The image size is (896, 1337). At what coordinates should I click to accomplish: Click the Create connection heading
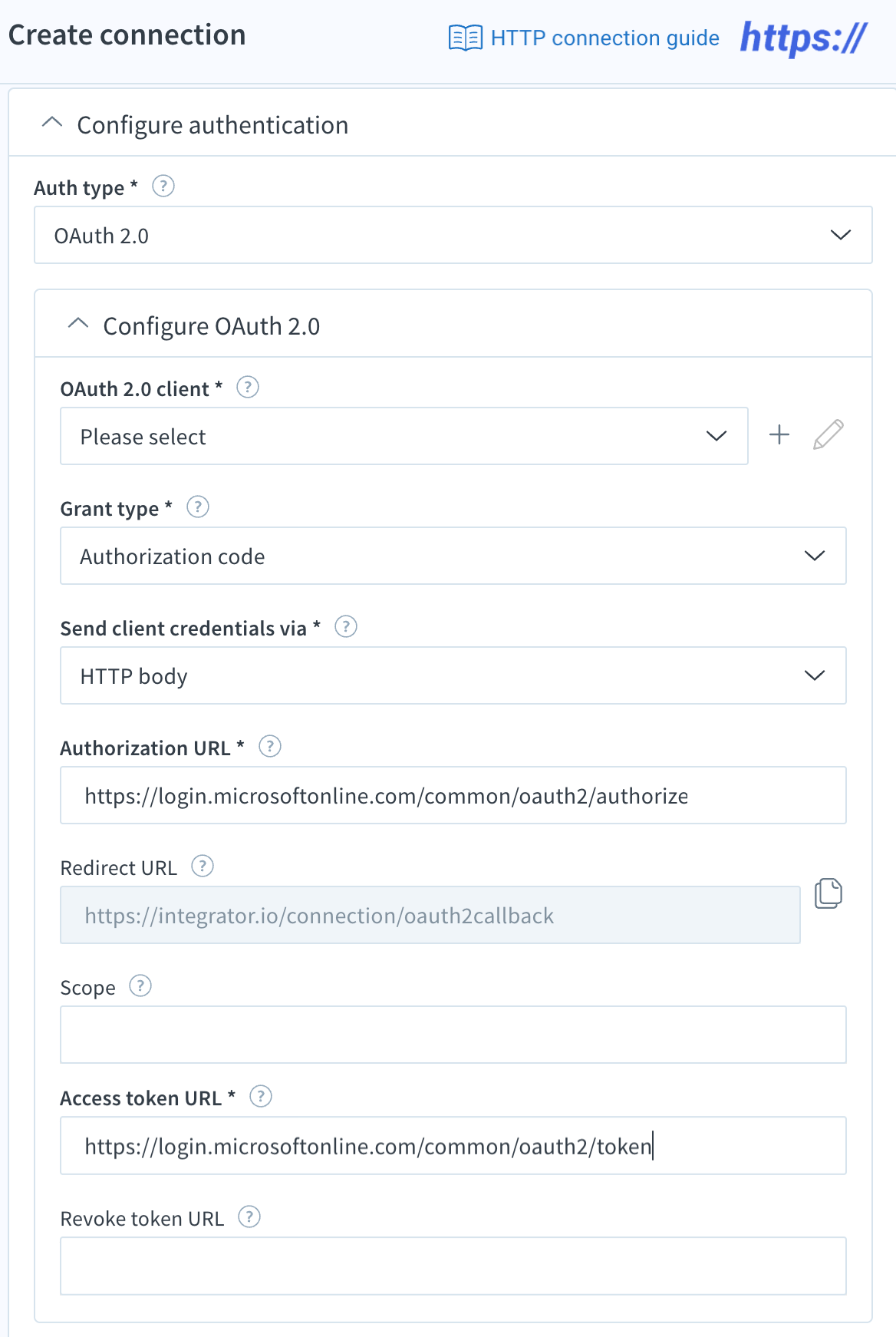[127, 35]
